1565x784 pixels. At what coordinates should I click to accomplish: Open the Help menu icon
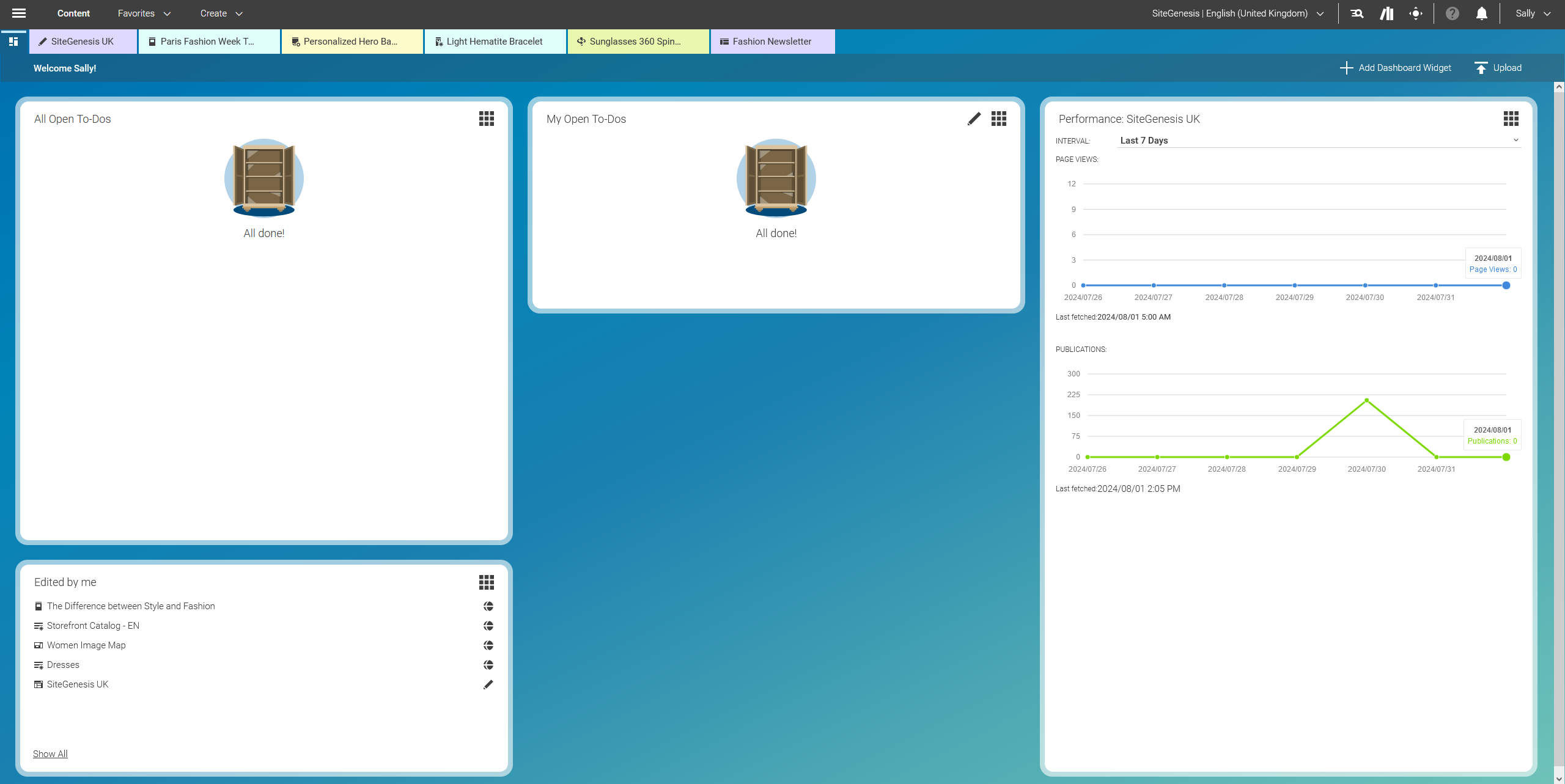1452,13
